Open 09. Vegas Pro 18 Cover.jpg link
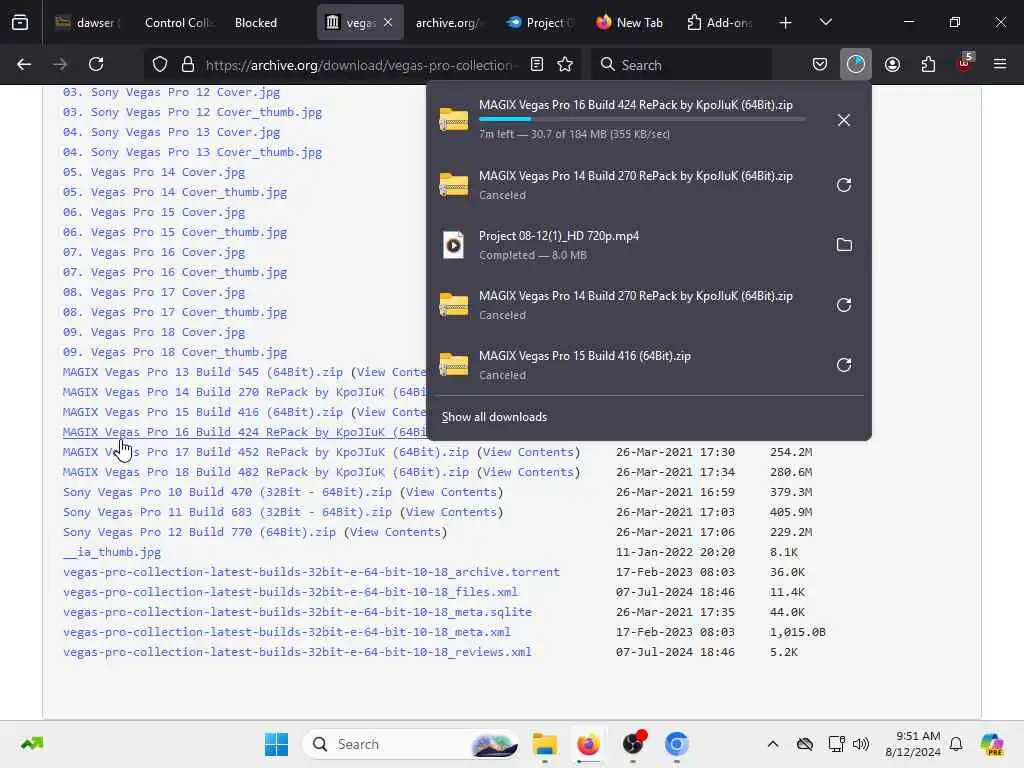 pos(154,332)
